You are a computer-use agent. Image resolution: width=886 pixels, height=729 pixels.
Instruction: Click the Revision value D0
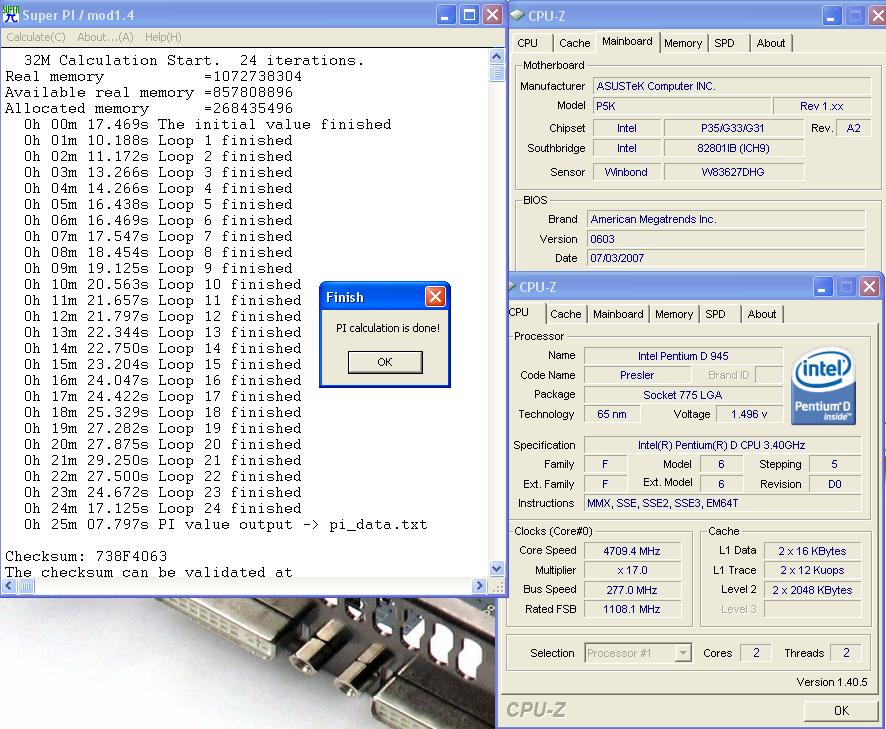tap(835, 484)
